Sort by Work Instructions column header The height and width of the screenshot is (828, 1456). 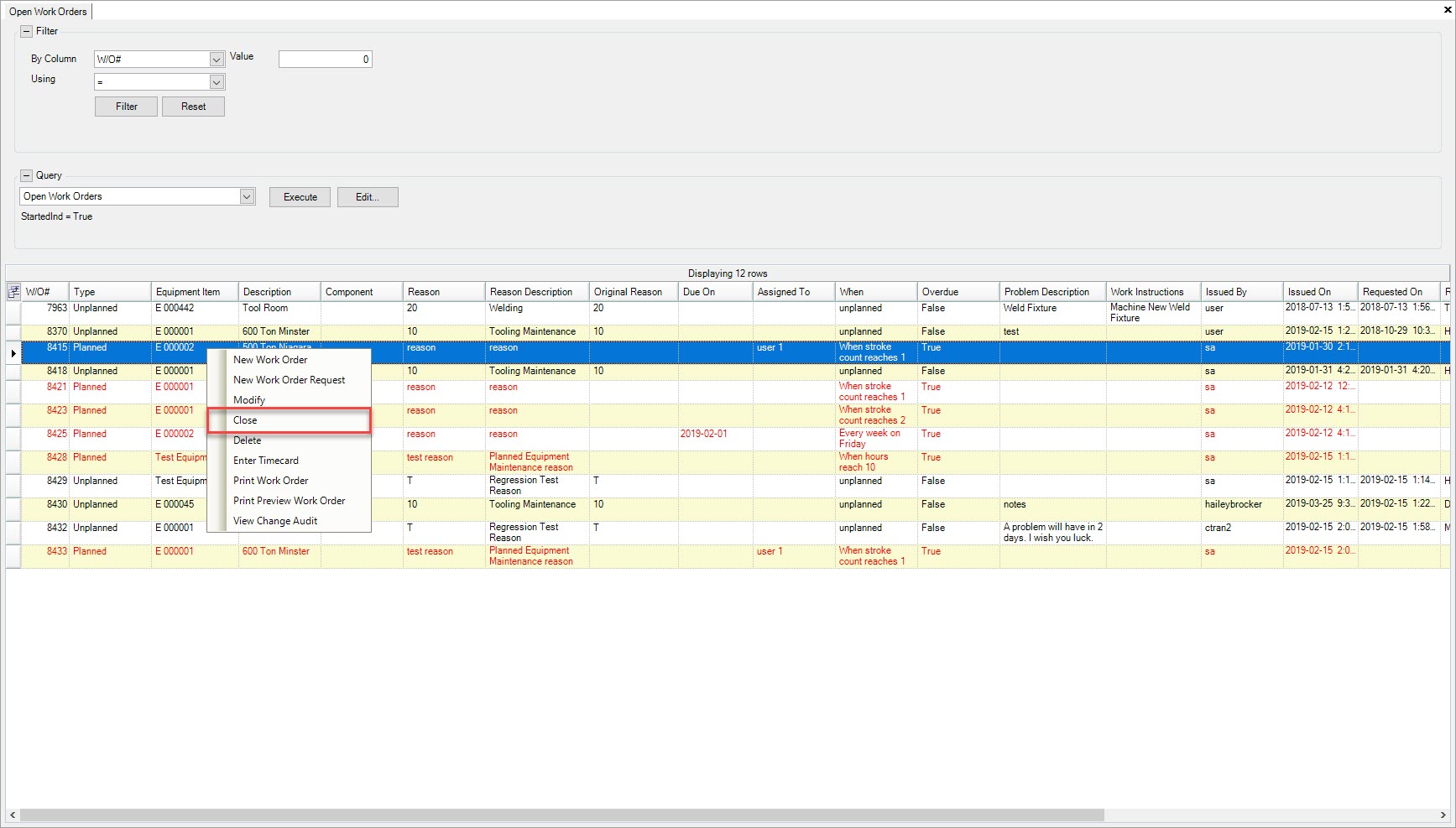point(1154,292)
